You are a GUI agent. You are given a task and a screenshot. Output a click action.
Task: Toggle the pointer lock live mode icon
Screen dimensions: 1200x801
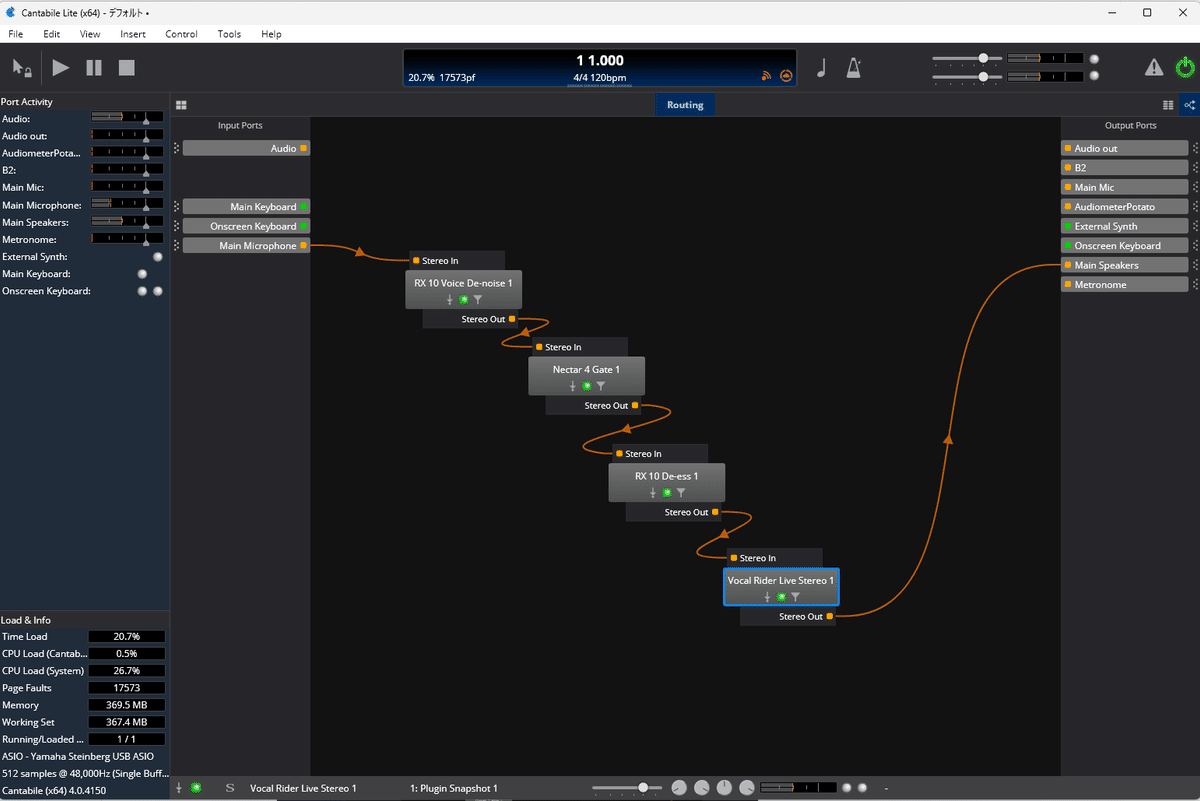coord(22,67)
